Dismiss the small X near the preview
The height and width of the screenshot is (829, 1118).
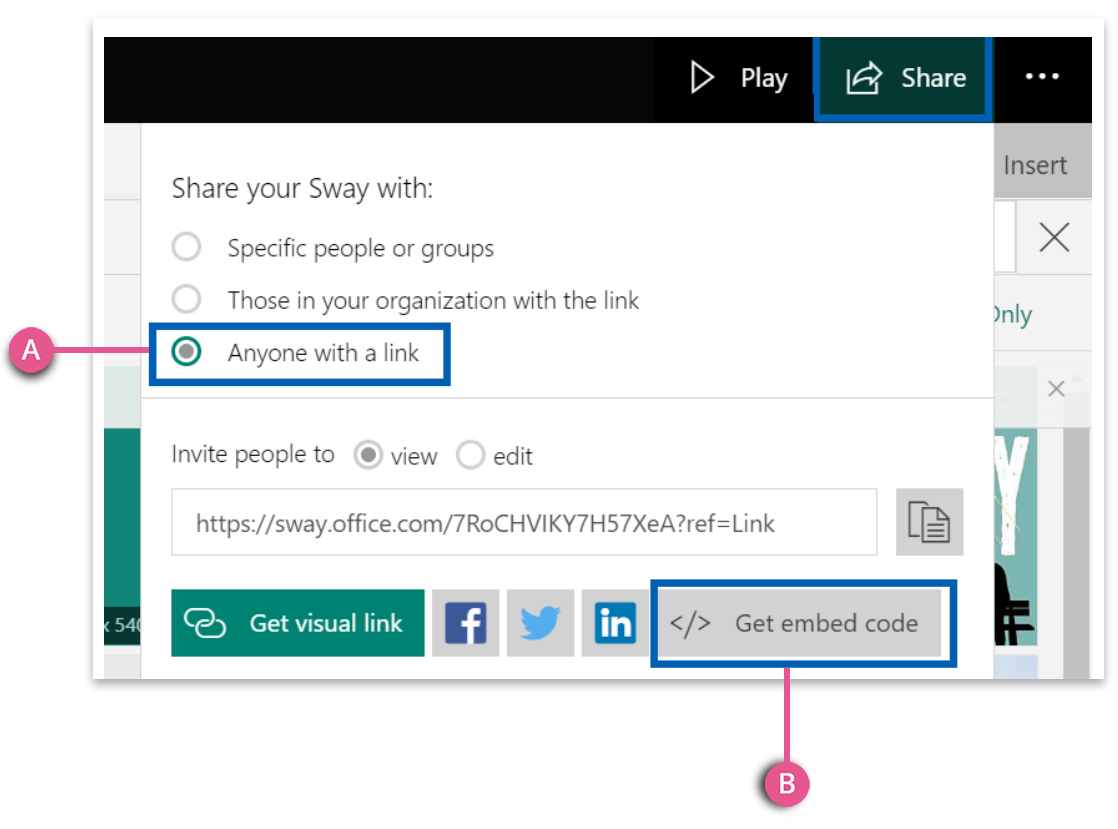click(1056, 388)
